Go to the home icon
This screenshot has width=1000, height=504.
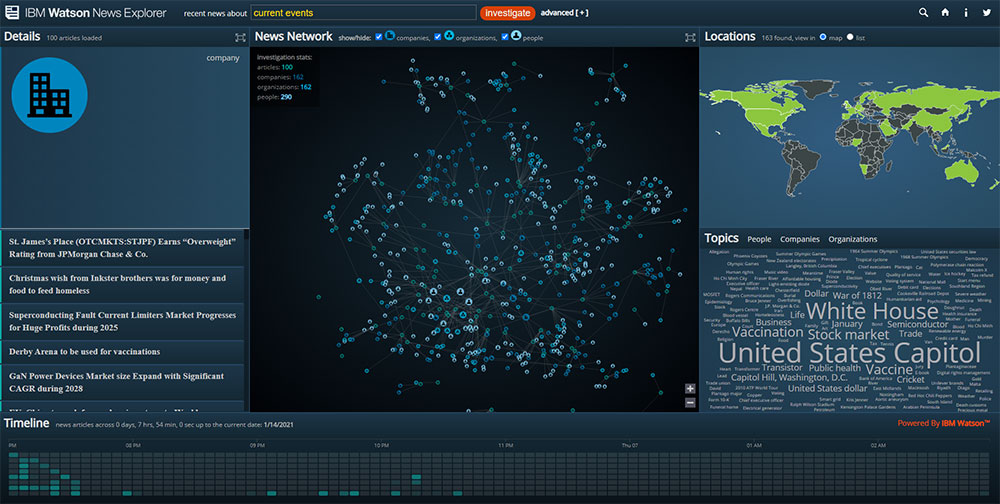945,12
